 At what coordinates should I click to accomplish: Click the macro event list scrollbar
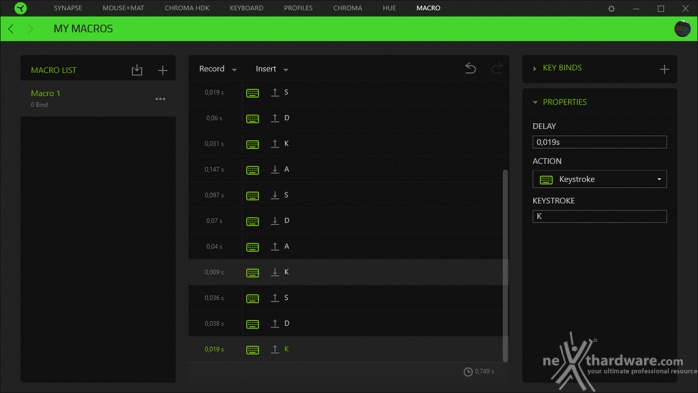(505, 265)
